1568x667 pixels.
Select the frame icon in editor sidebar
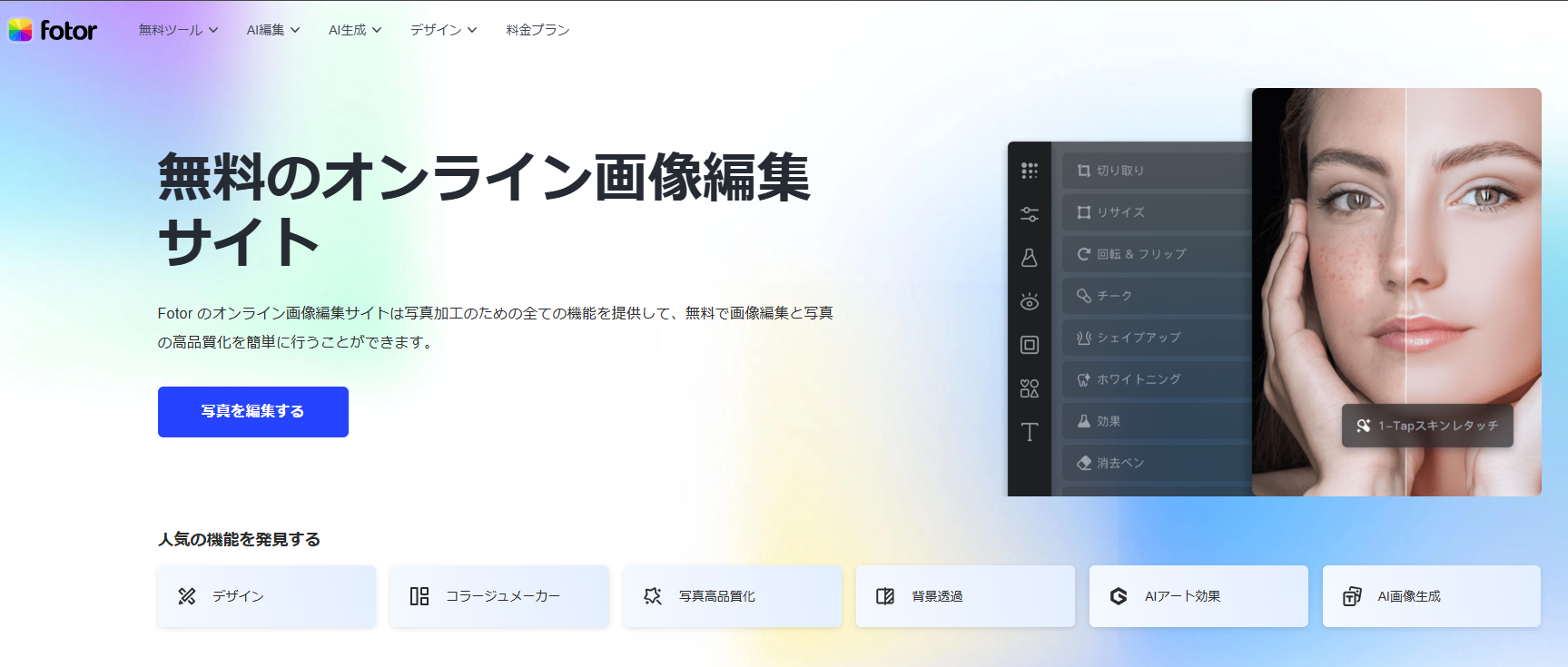(1029, 345)
